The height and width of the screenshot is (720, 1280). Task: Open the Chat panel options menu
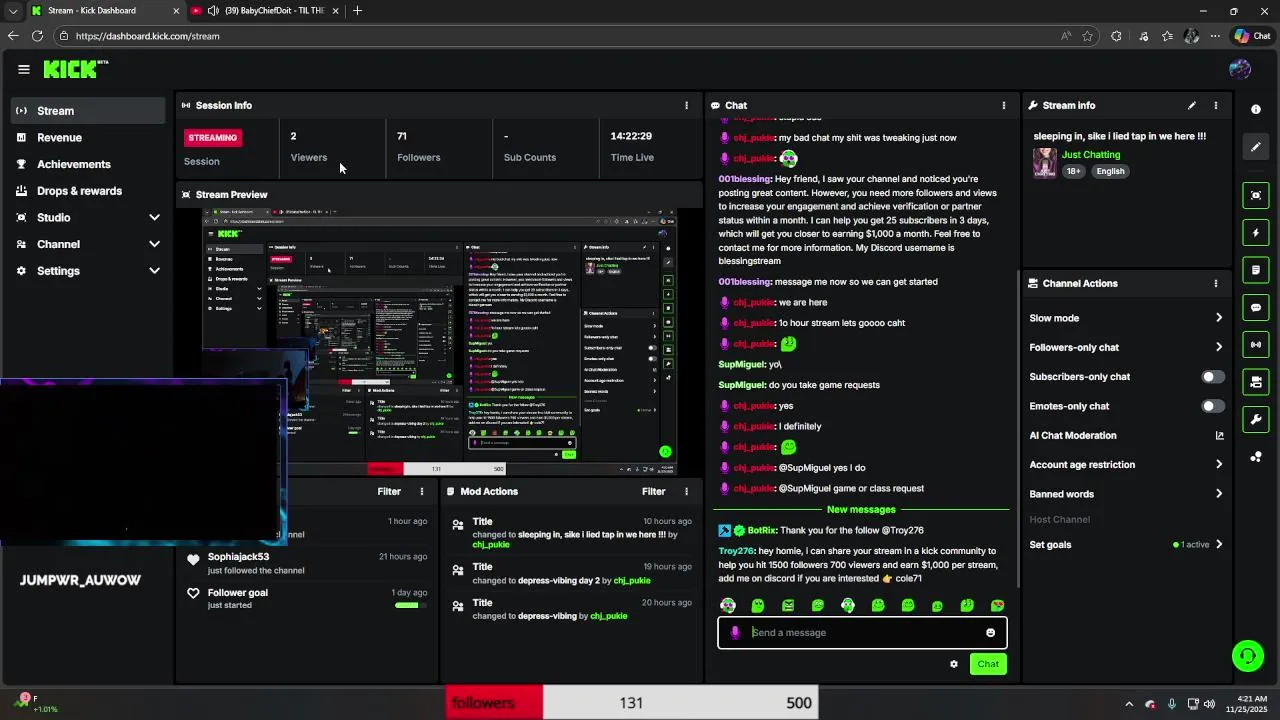click(1004, 105)
